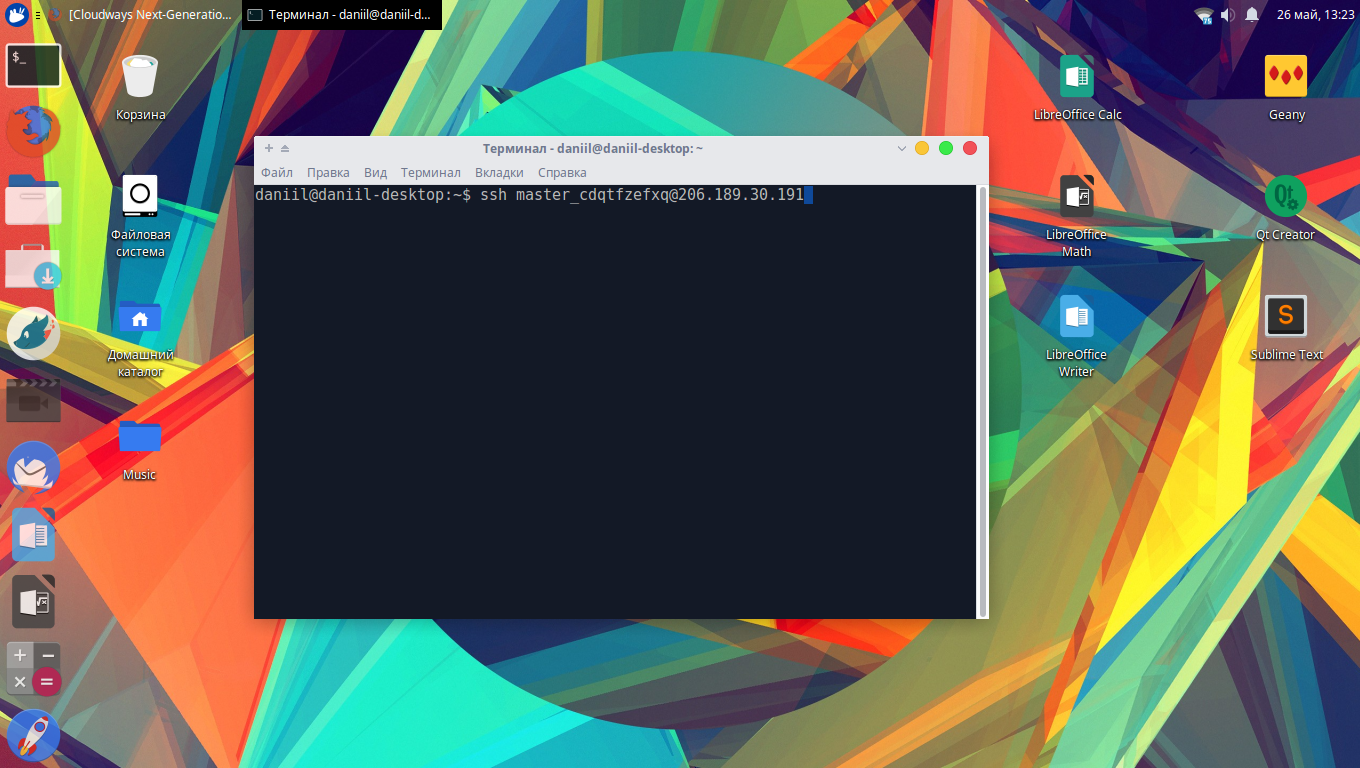This screenshot has width=1360, height=768.
Task: Open the Вид menu in the terminal
Action: point(375,173)
